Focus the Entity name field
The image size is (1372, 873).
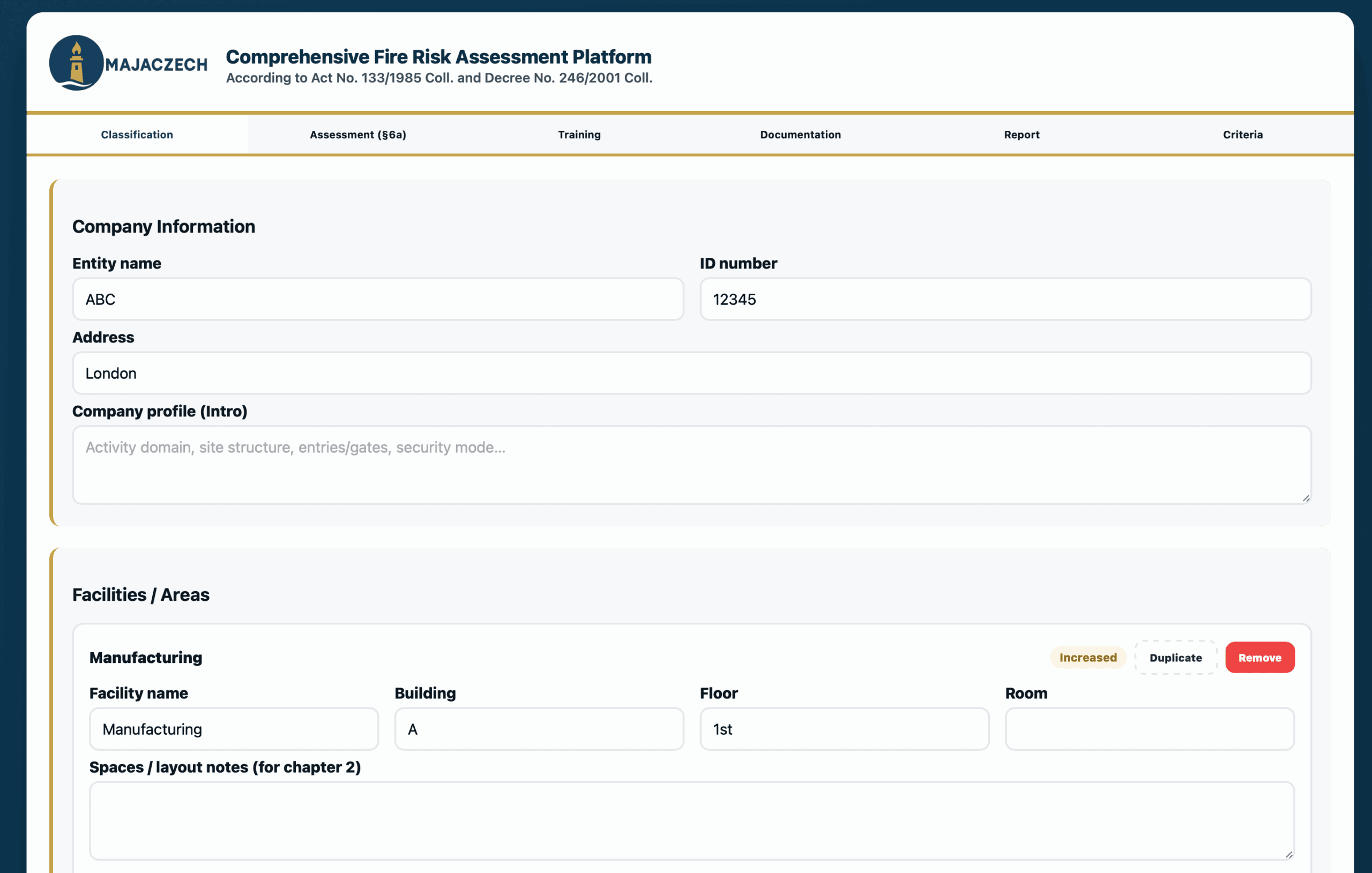pyautogui.click(x=378, y=299)
